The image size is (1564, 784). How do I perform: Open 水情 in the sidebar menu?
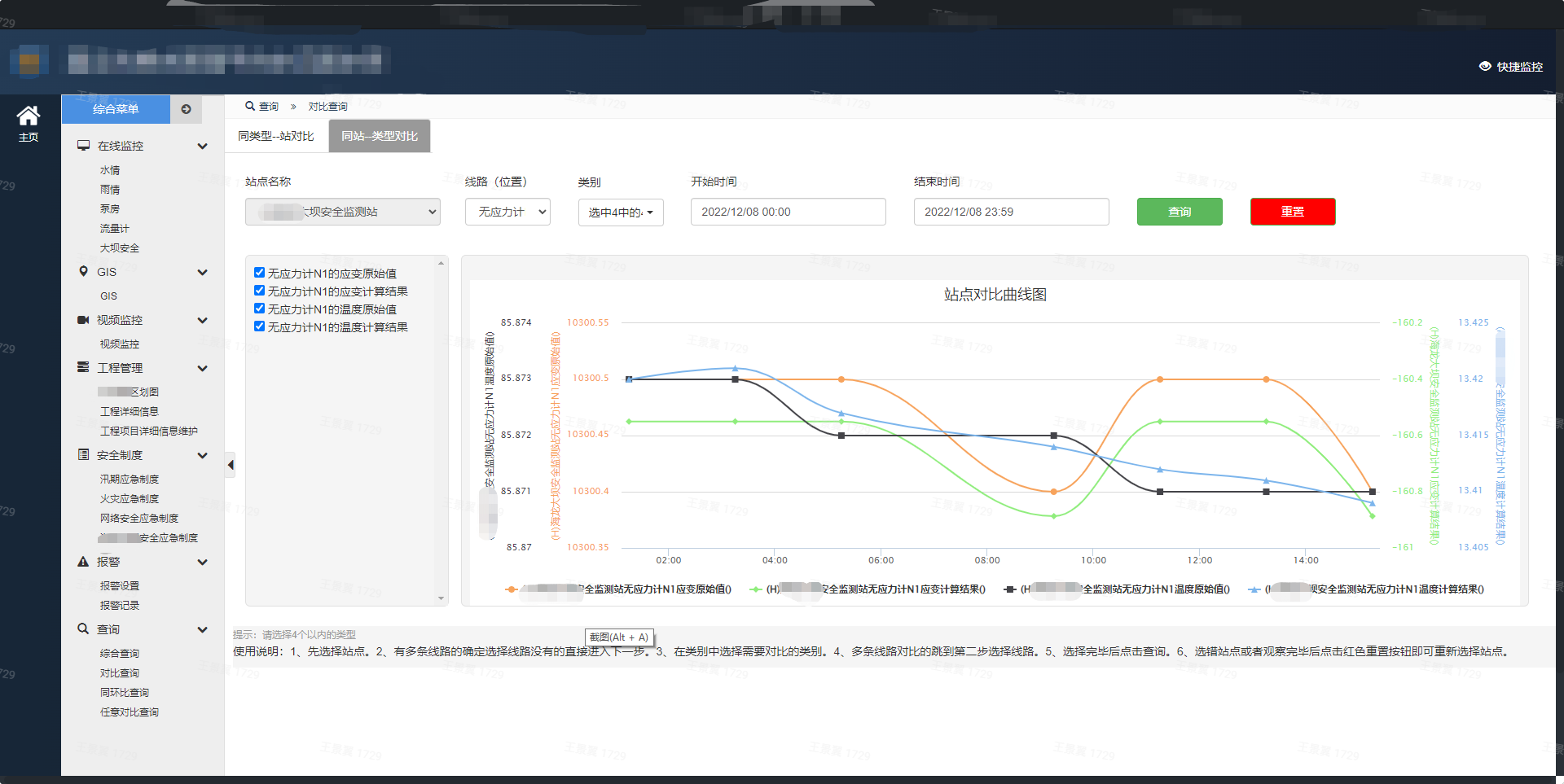[x=110, y=170]
